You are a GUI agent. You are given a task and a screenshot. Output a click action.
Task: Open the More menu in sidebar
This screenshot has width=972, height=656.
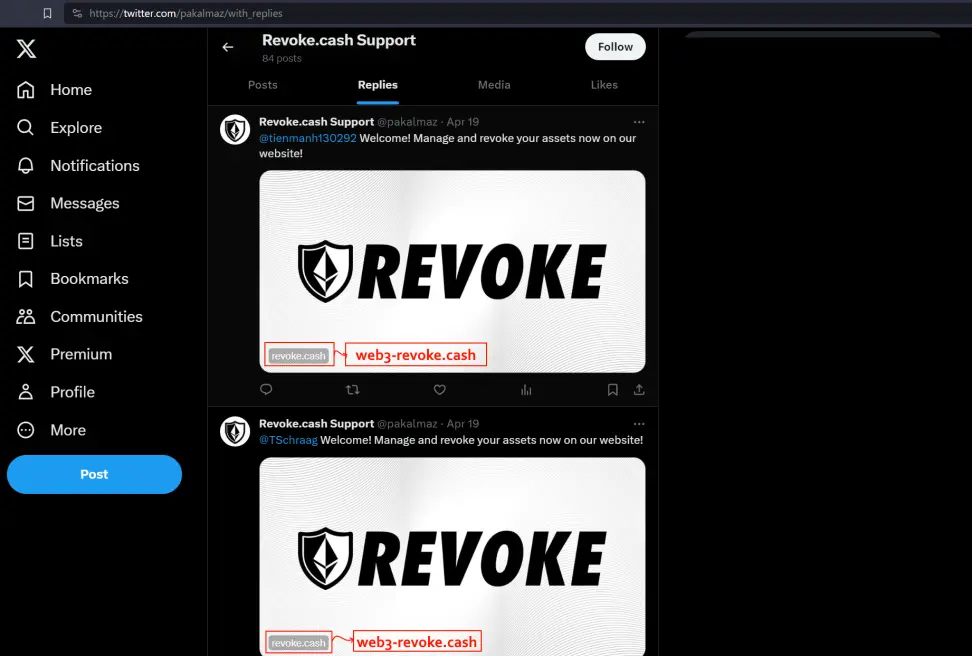(x=51, y=430)
